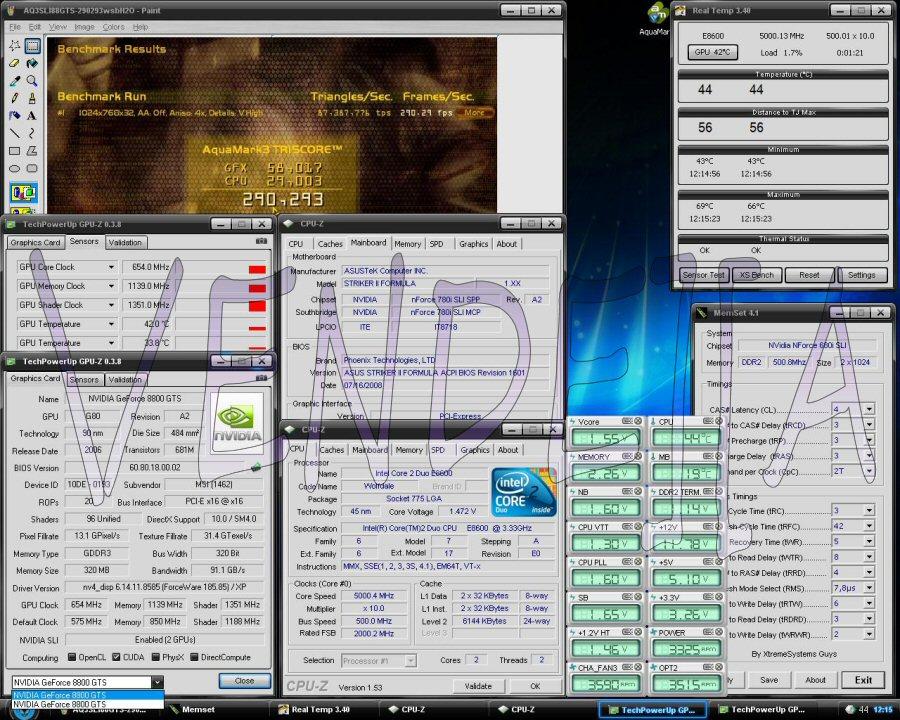Switch to the Validation tab in GPU-Z Sensors window

pos(125,242)
